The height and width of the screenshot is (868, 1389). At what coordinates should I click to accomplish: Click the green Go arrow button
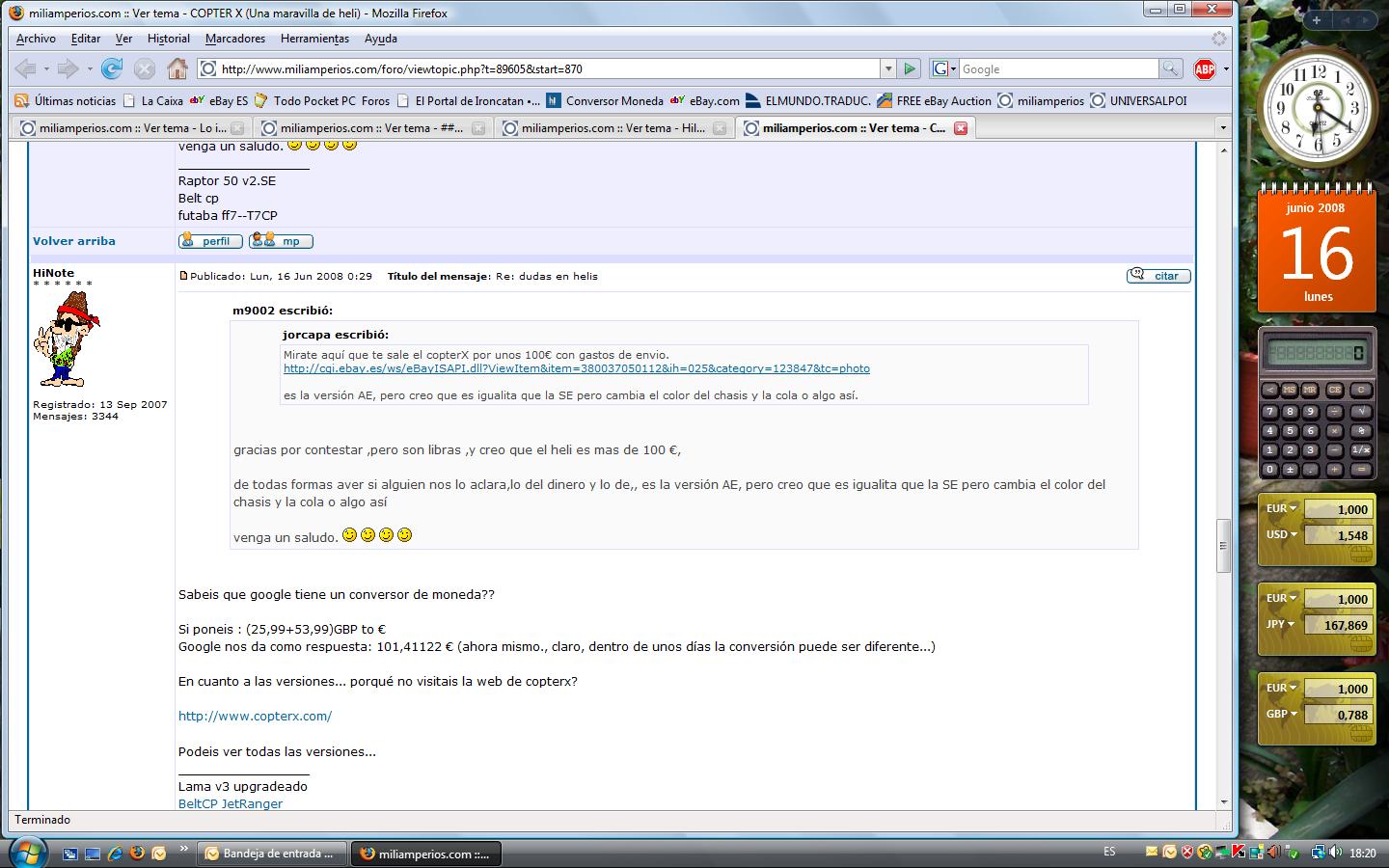tap(909, 68)
